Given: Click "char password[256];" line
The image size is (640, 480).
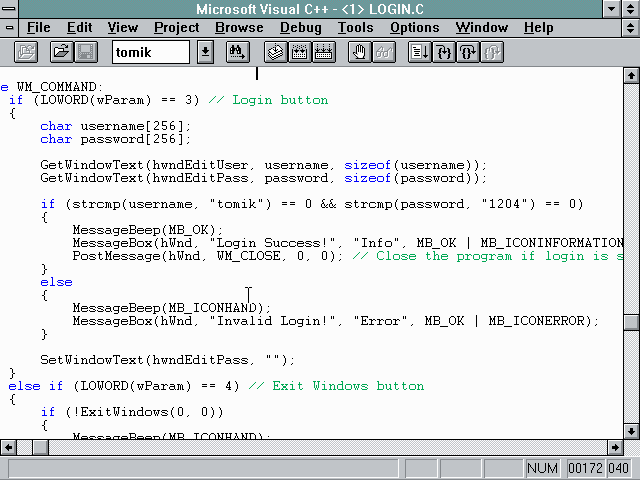Looking at the screenshot, I should pos(115,139).
